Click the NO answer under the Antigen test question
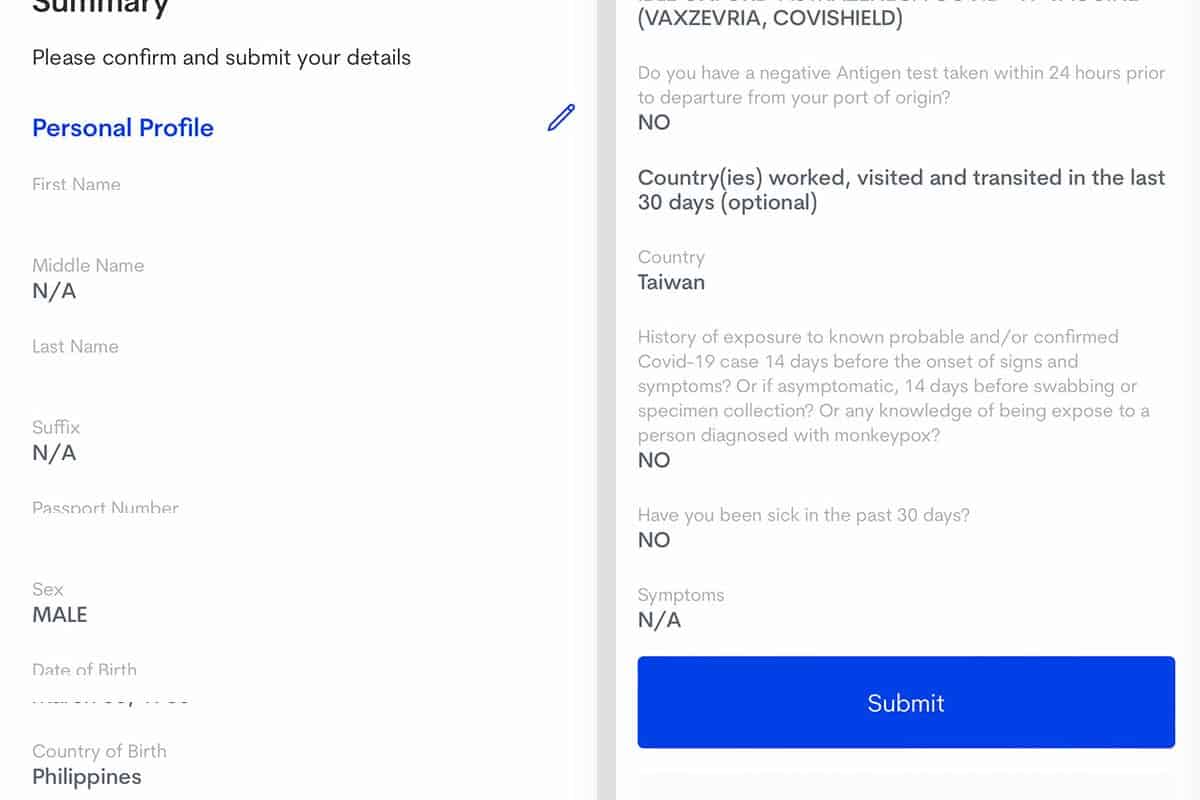The image size is (1200, 800). 654,122
